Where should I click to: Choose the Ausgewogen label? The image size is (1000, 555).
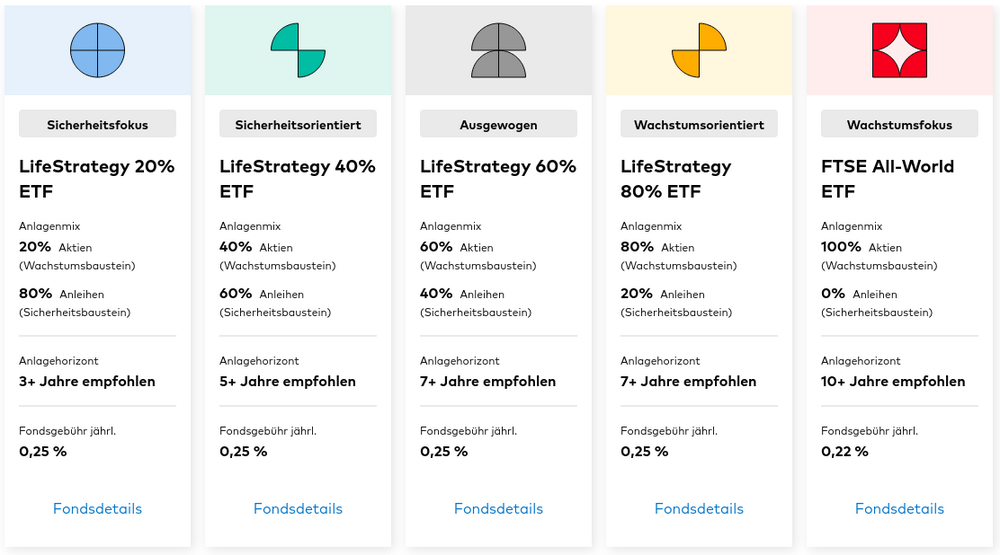[x=499, y=125]
